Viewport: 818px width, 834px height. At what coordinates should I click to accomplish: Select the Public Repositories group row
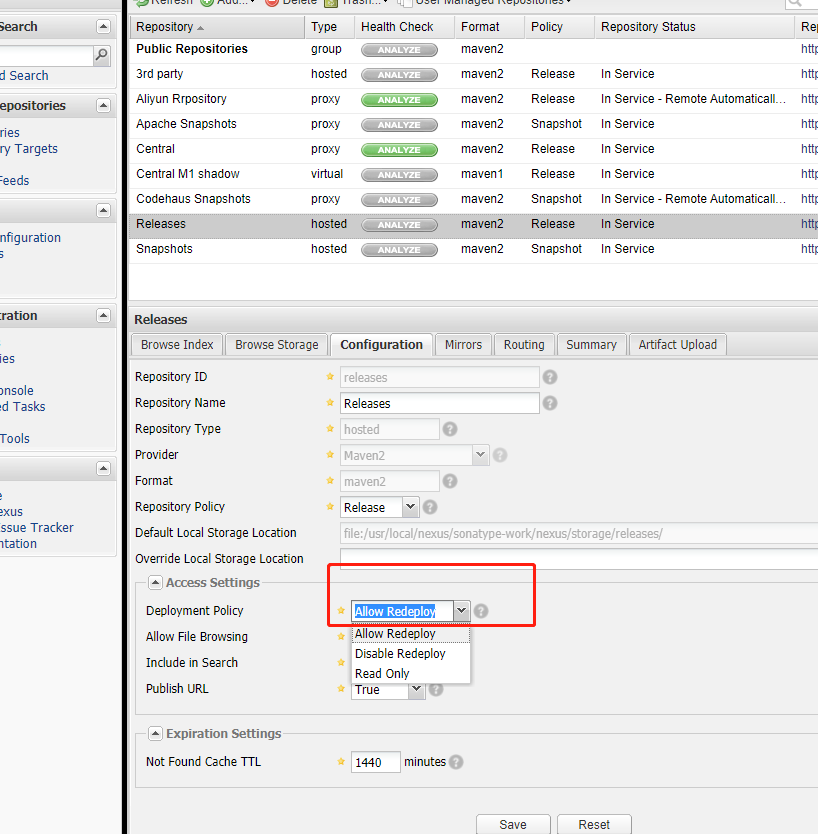pyautogui.click(x=473, y=49)
